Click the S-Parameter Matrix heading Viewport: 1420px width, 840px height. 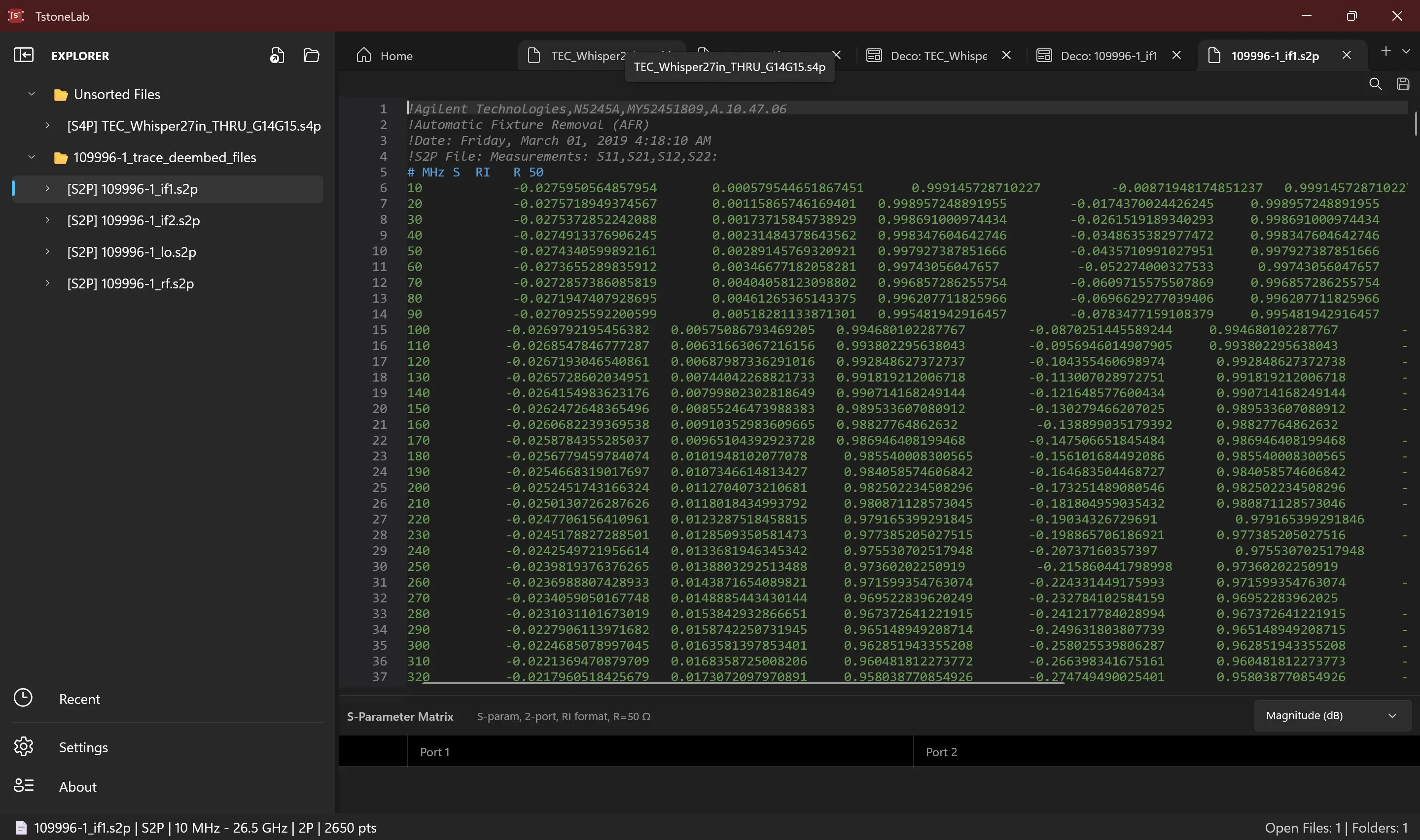400,716
